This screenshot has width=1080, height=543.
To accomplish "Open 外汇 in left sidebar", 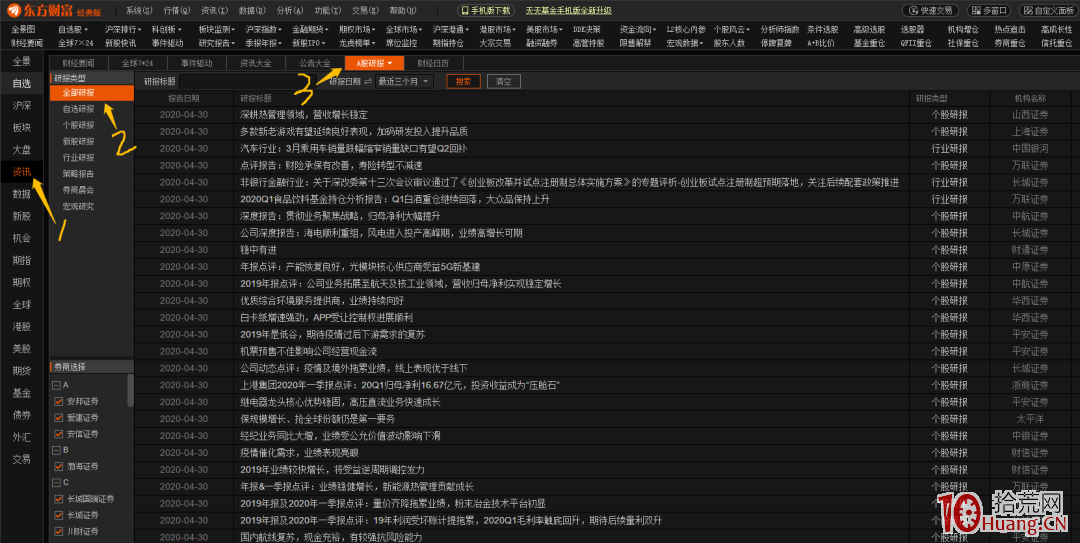I will click(x=21, y=437).
